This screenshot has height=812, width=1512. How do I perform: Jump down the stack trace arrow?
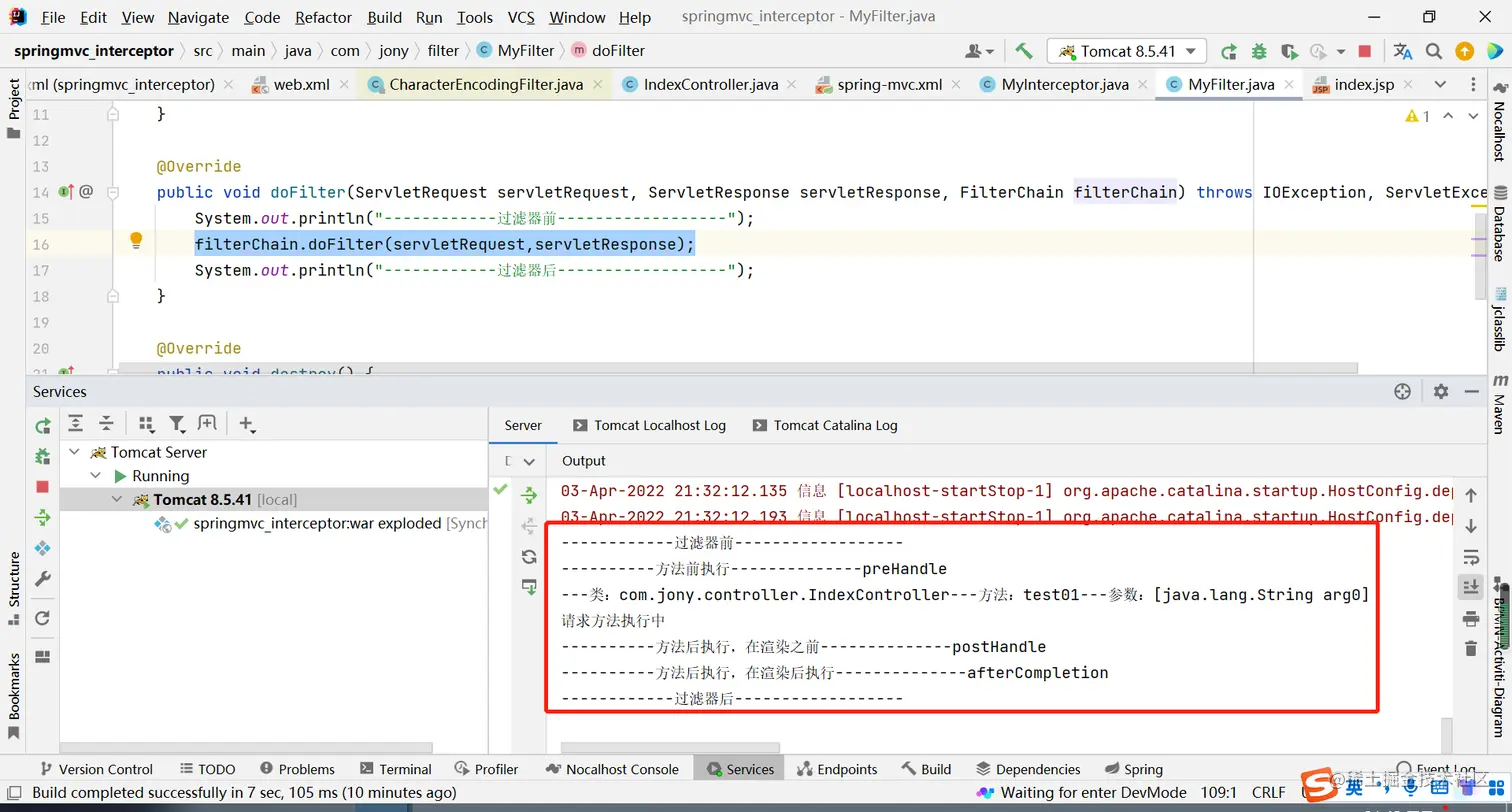coord(1470,526)
